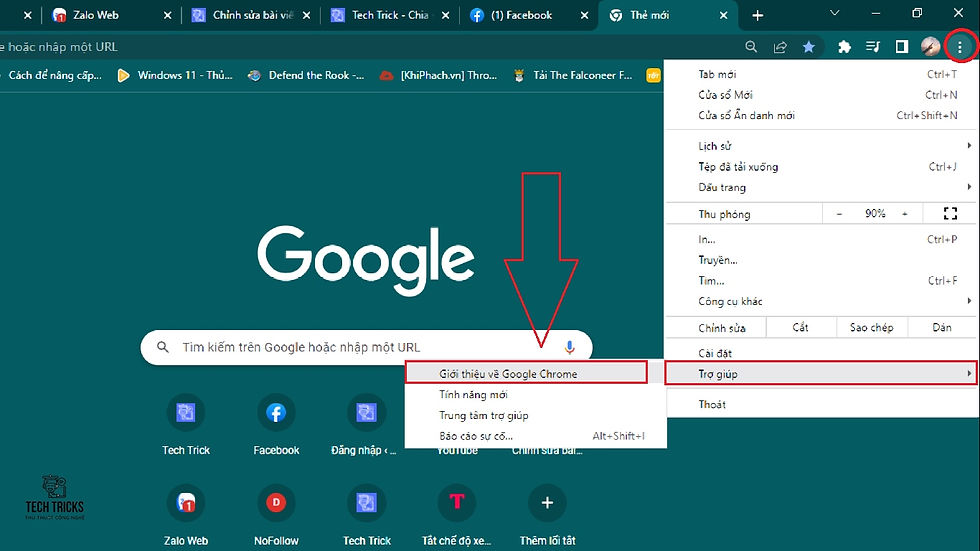Image resolution: width=980 pixels, height=551 pixels.
Task: Select Giới thiệu về Google Chrome
Action: click(x=526, y=374)
